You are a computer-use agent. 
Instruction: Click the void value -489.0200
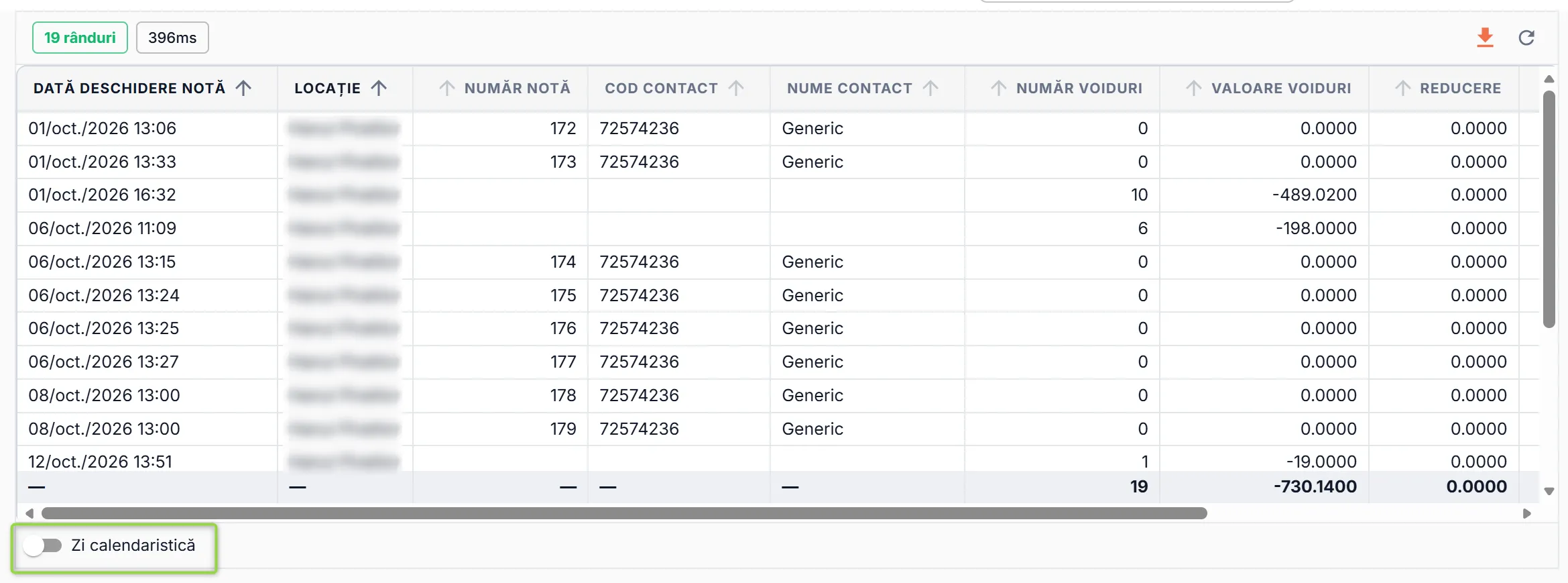tap(1315, 195)
